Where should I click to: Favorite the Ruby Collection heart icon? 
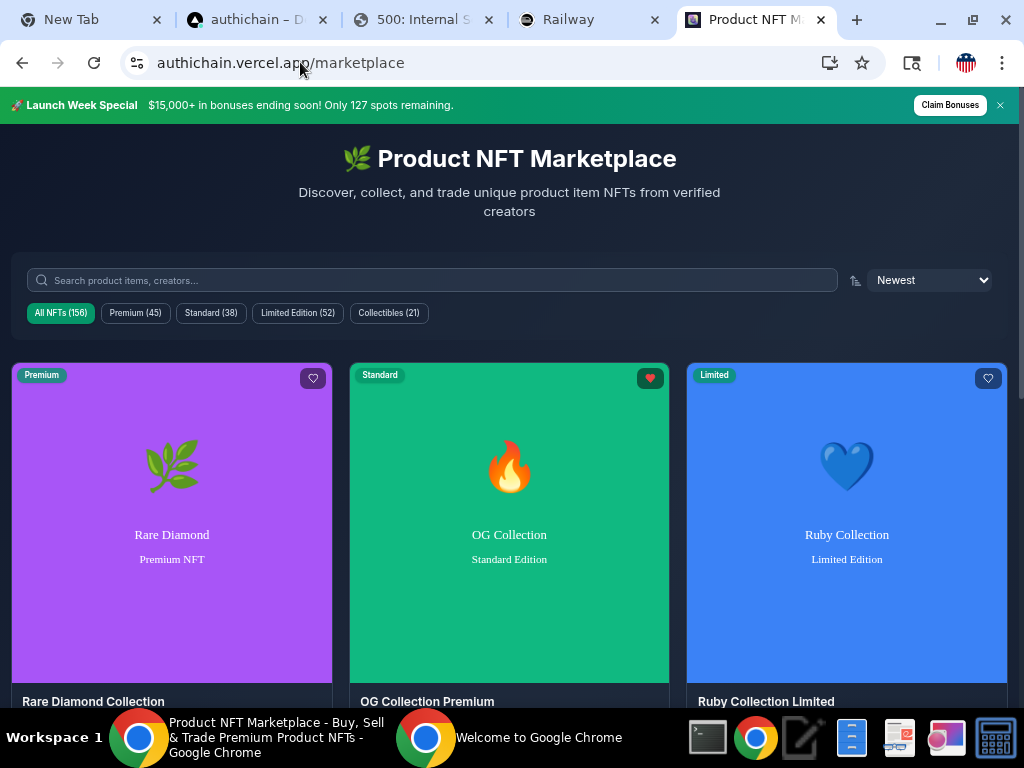[988, 378]
